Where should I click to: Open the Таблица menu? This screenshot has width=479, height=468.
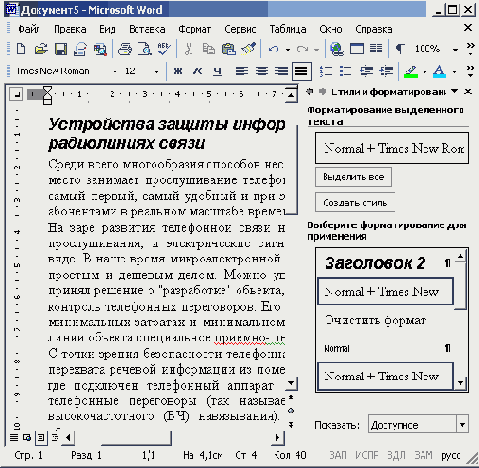[x=288, y=29]
